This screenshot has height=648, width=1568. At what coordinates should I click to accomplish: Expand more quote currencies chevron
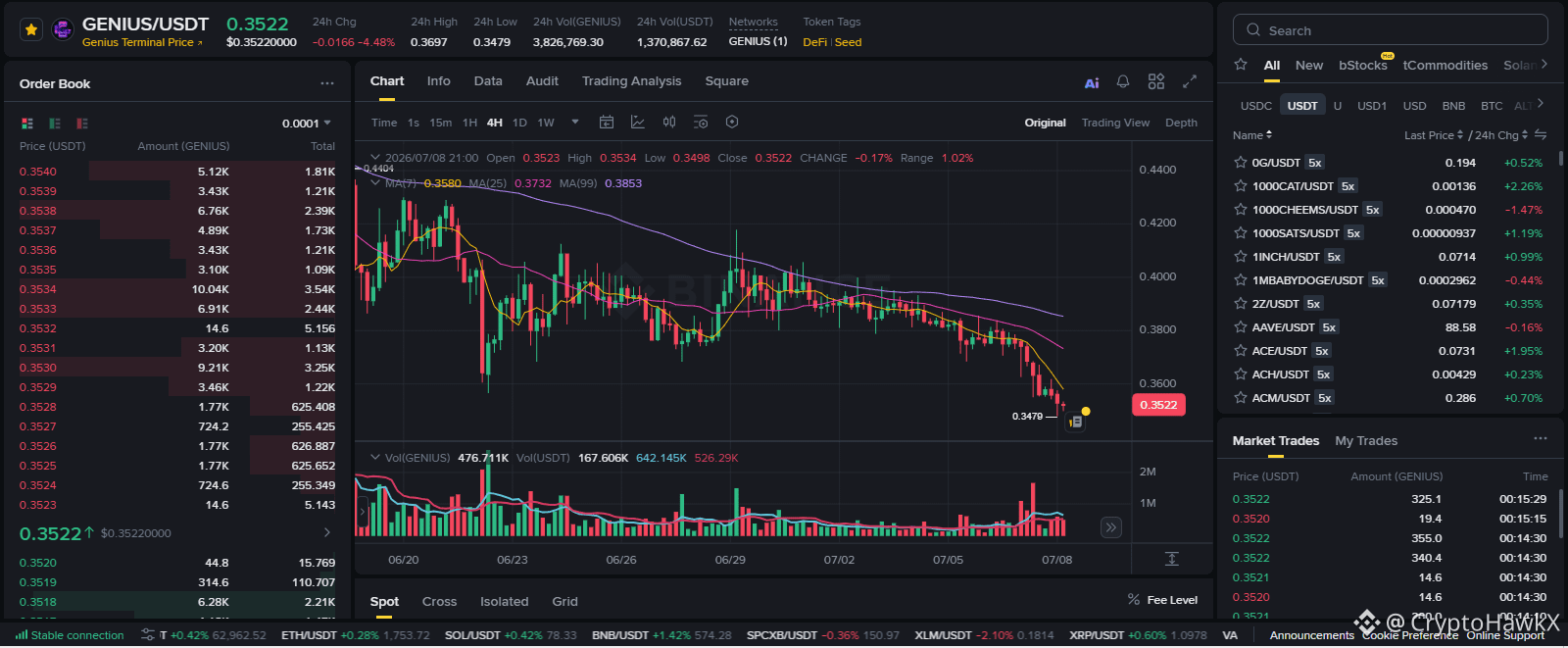coord(1541,103)
